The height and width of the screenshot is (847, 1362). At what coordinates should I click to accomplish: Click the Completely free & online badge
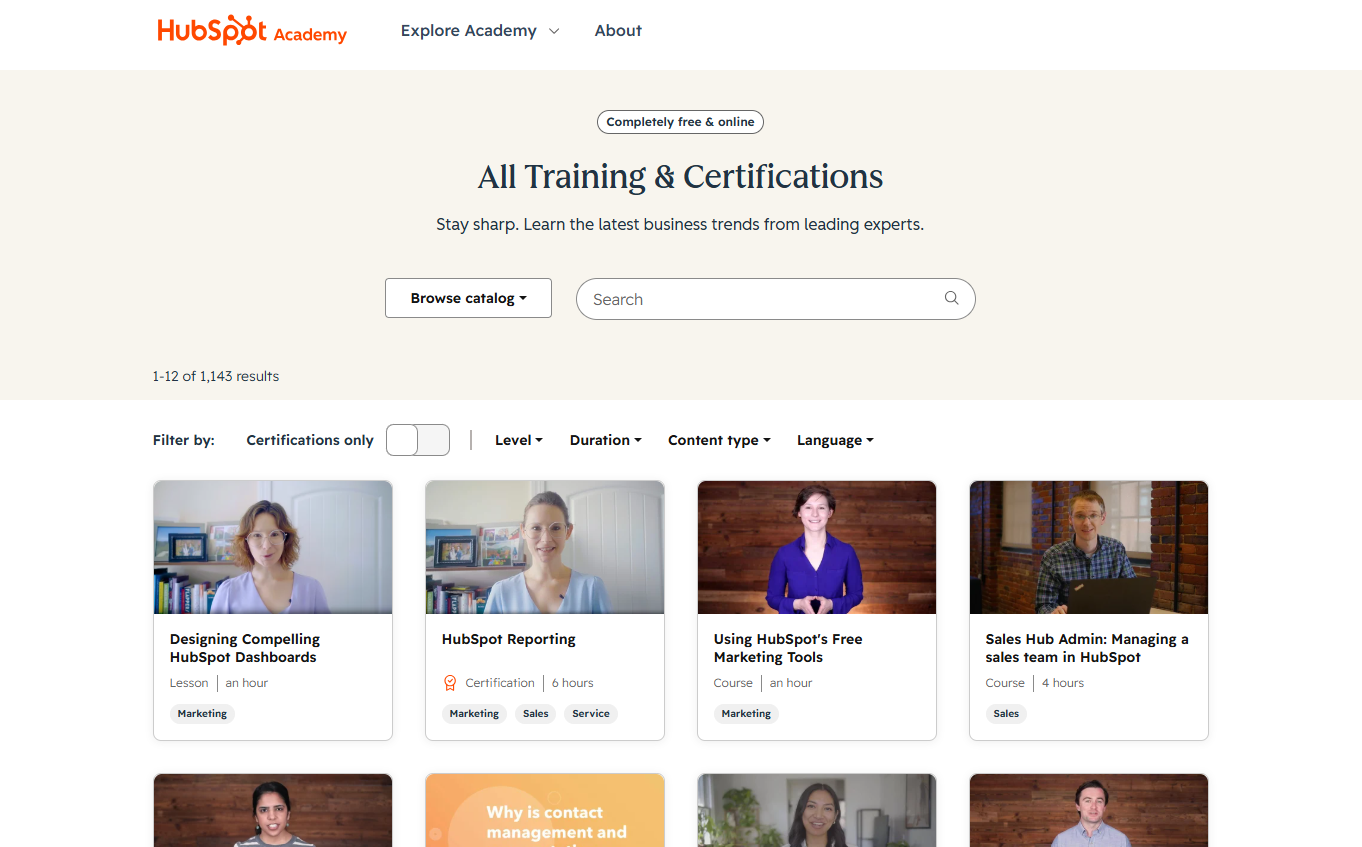point(680,122)
